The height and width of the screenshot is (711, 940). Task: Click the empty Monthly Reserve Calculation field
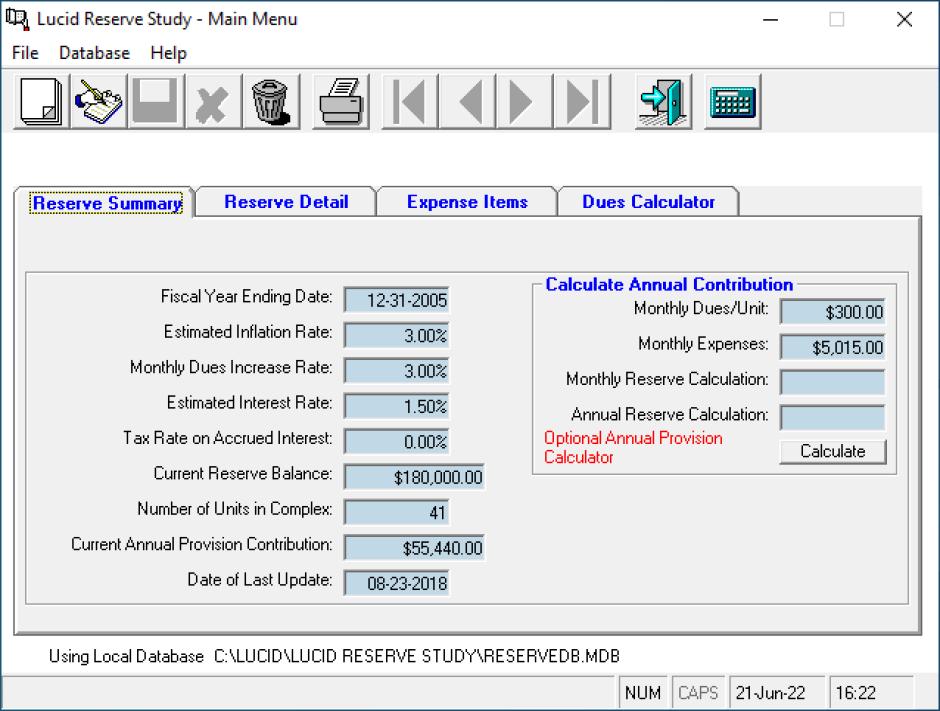click(833, 382)
